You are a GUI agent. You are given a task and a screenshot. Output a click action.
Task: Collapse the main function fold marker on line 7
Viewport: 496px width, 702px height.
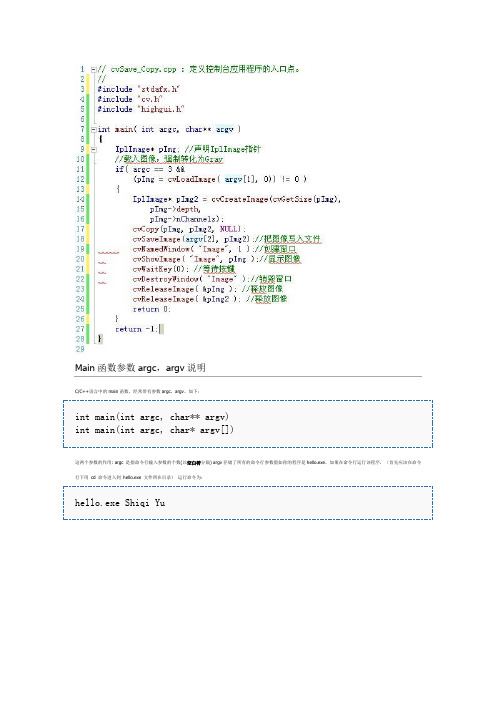[94, 129]
